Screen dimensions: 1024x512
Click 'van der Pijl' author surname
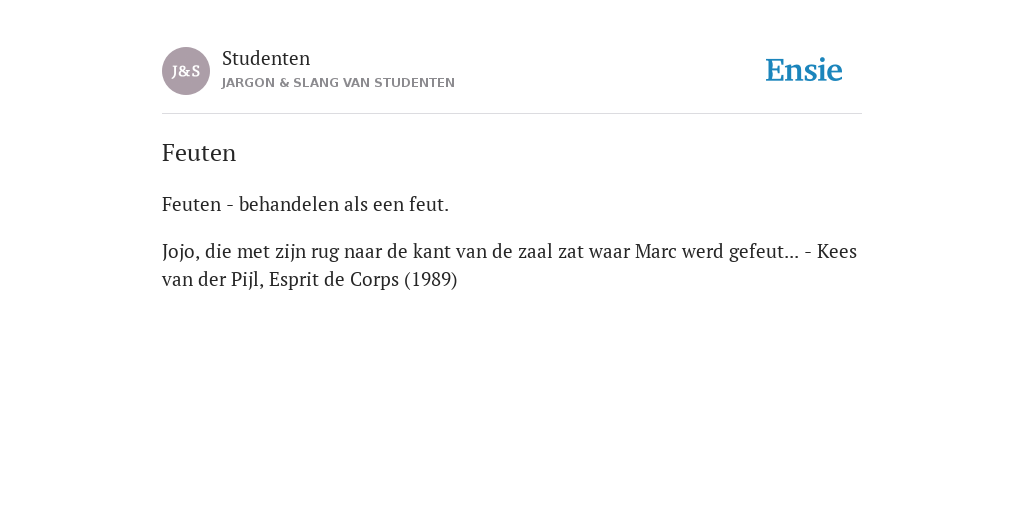coord(212,280)
